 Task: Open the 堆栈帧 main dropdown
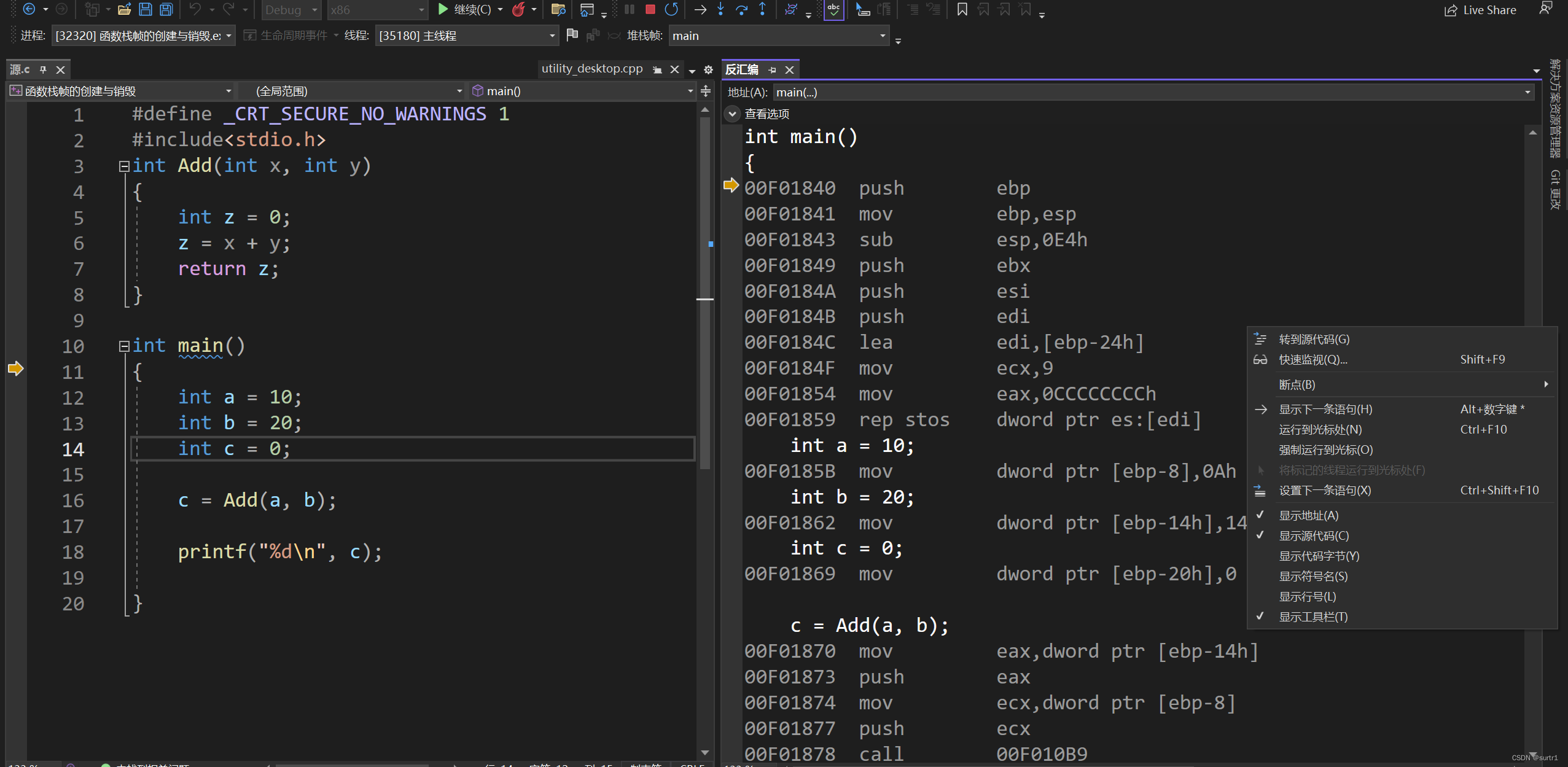coord(882,36)
